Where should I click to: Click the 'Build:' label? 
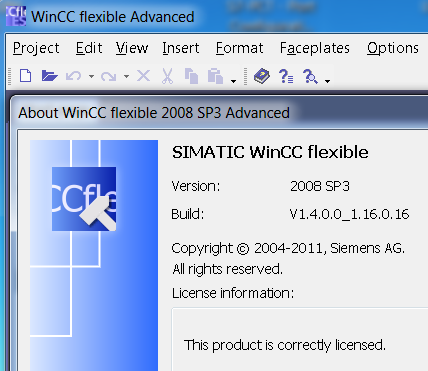pyautogui.click(x=188, y=214)
